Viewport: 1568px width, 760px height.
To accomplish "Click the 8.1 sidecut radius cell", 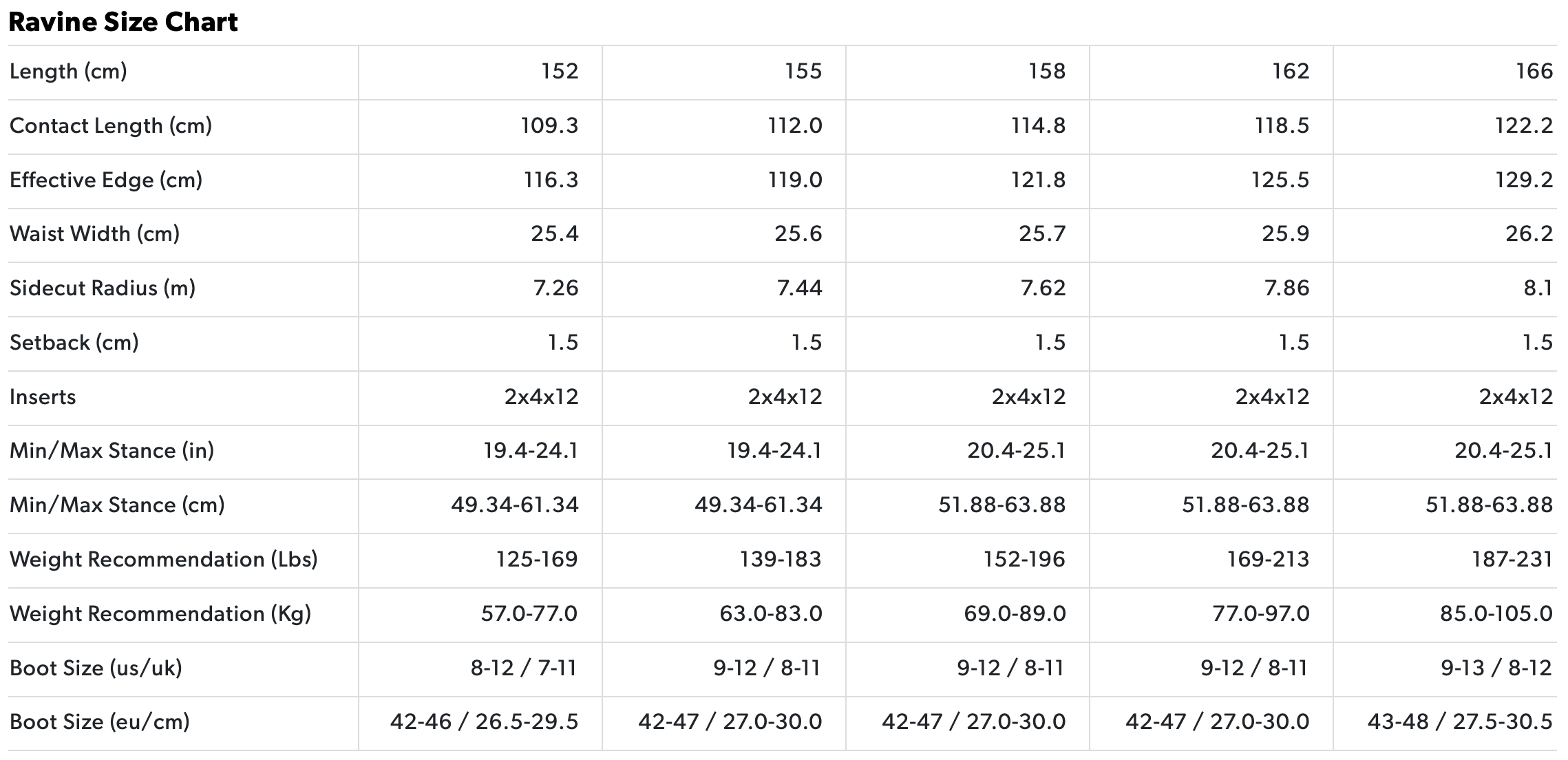I will [1538, 288].
